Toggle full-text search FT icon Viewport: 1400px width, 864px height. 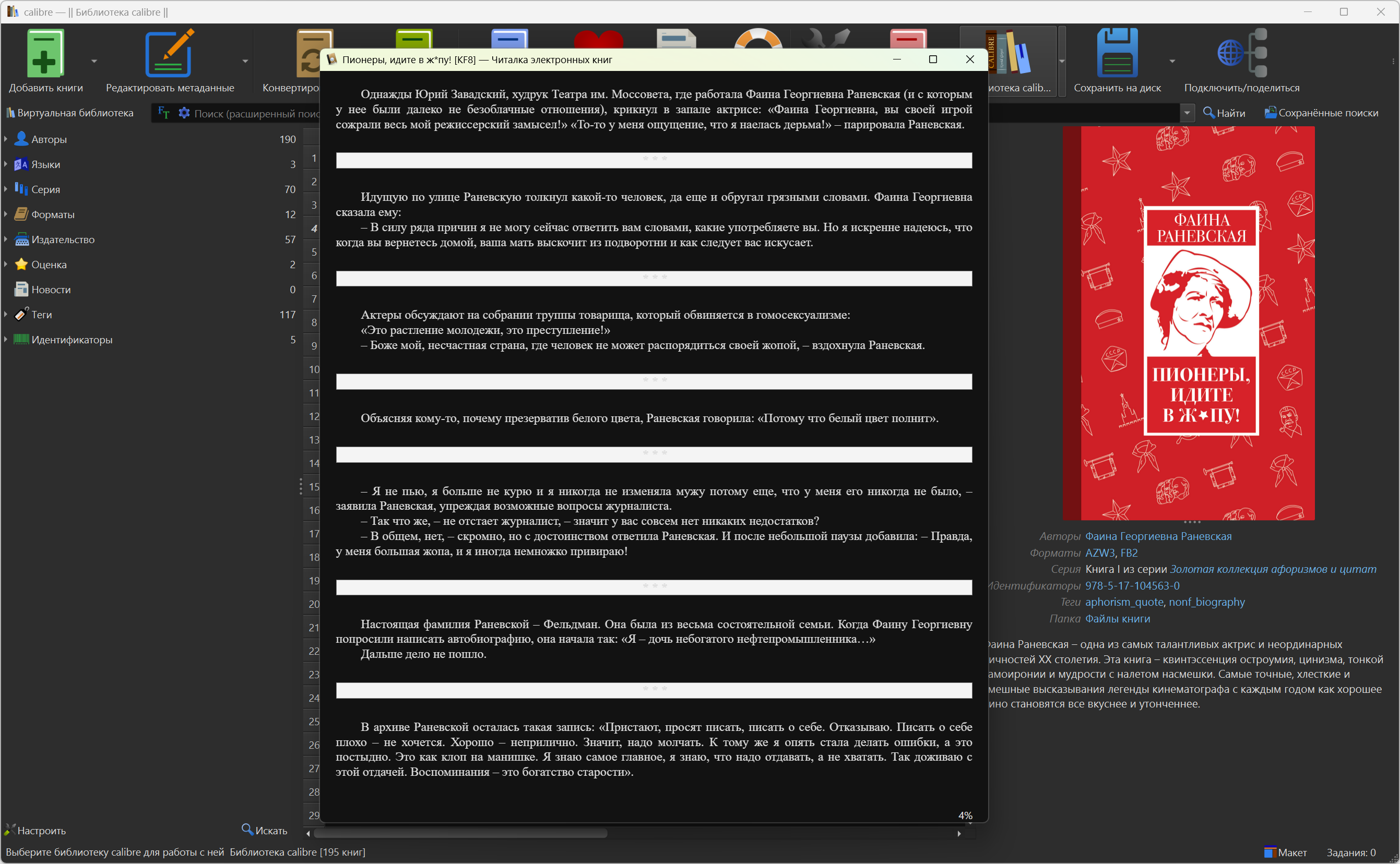click(163, 113)
